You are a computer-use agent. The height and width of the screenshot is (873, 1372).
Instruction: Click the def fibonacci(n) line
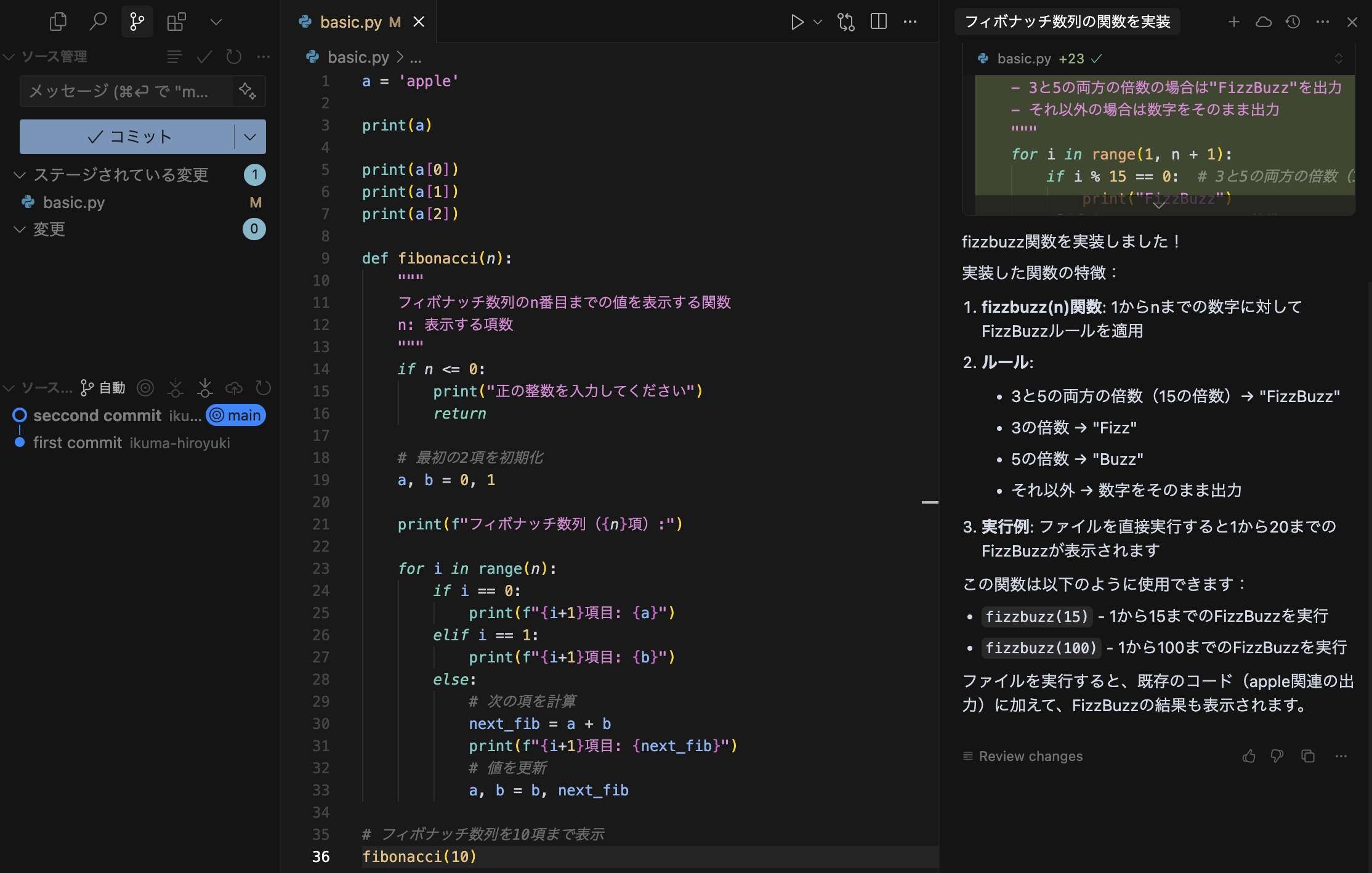point(437,258)
